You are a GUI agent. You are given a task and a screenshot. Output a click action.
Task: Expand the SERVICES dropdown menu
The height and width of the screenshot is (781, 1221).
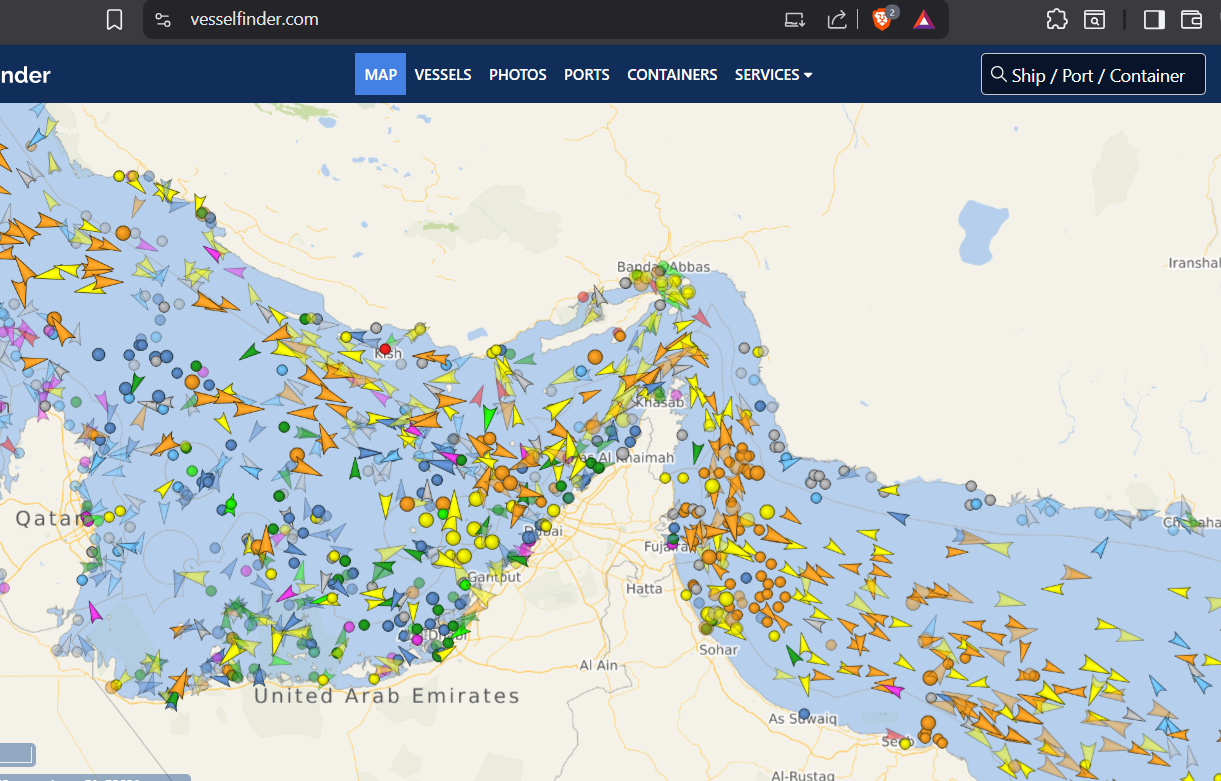click(x=773, y=74)
